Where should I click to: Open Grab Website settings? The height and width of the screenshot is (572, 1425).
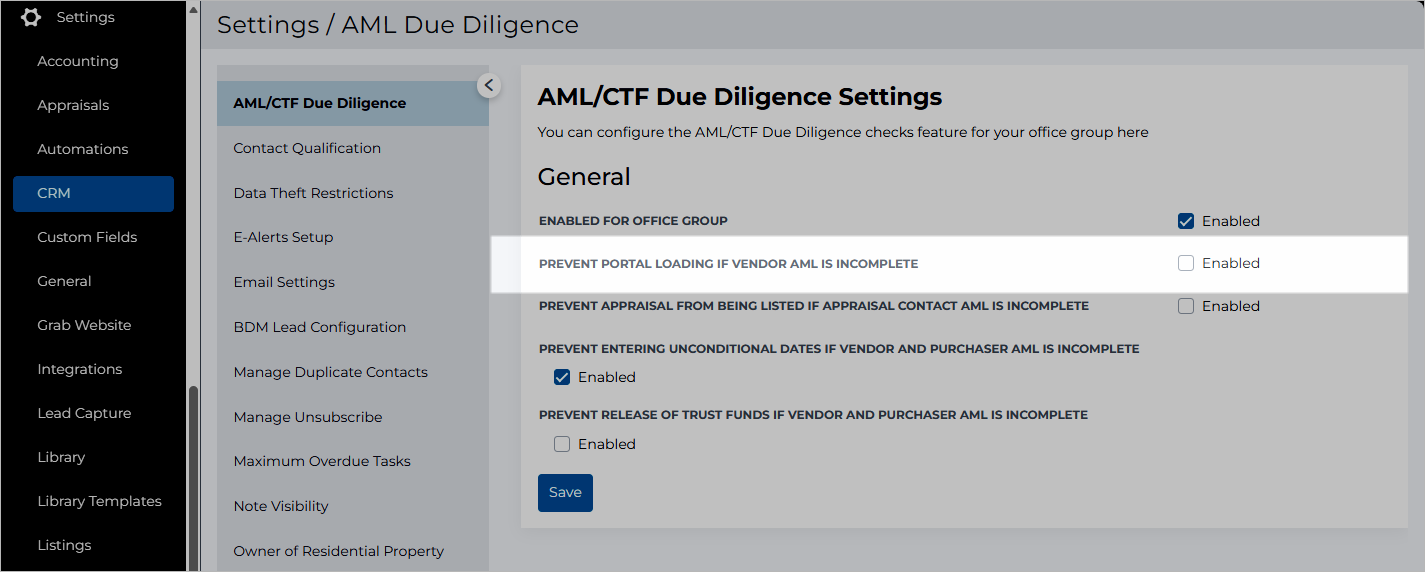[x=84, y=325]
